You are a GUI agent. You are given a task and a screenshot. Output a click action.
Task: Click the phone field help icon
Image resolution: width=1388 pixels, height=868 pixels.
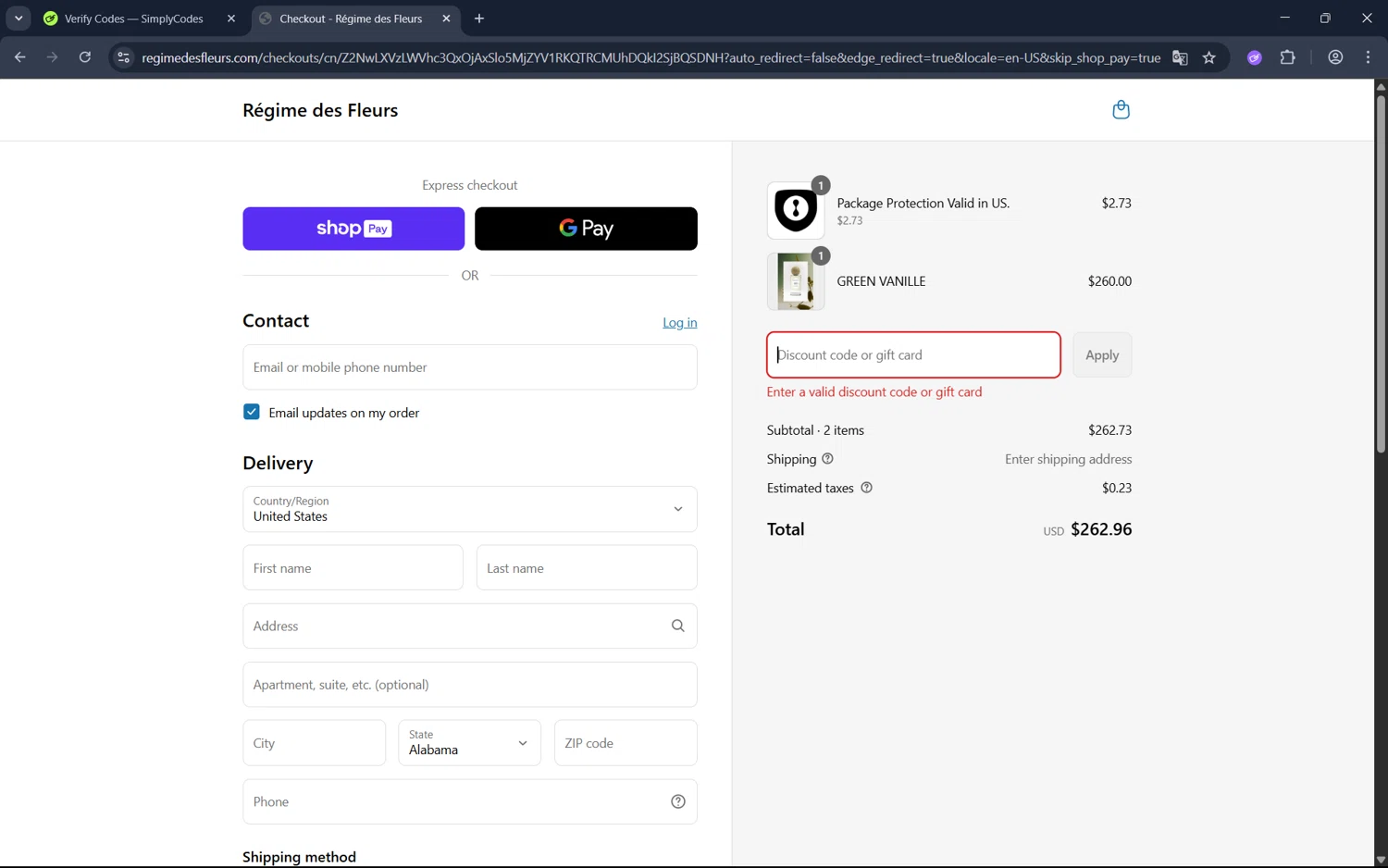point(677,801)
